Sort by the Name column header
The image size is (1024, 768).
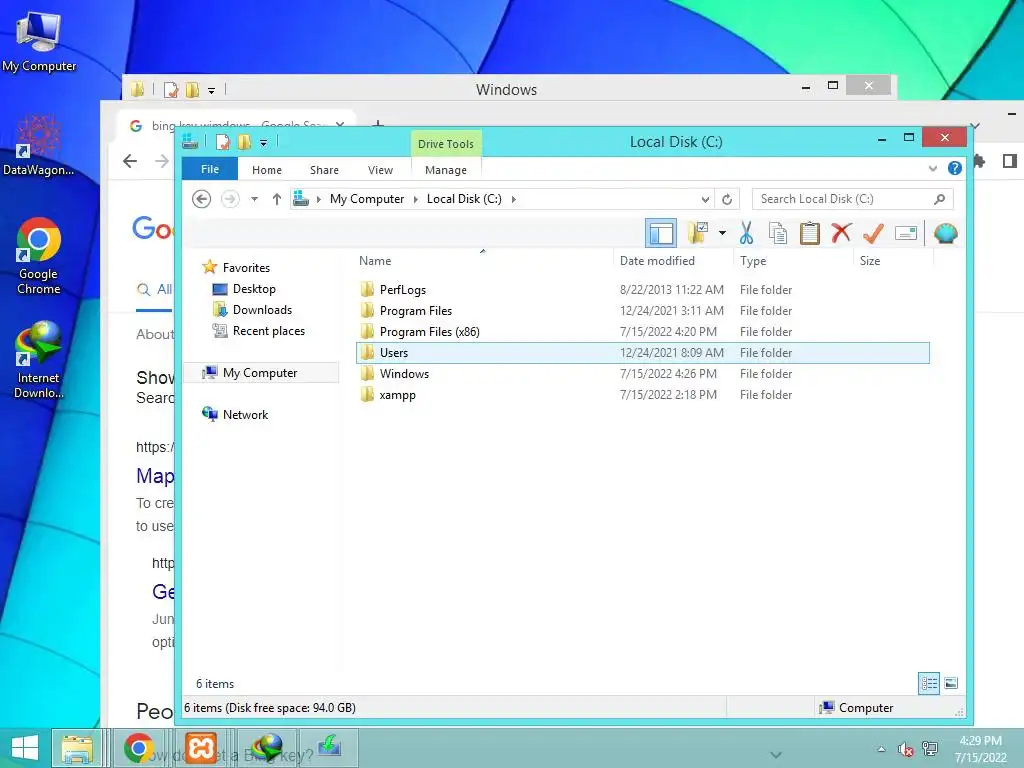375,261
